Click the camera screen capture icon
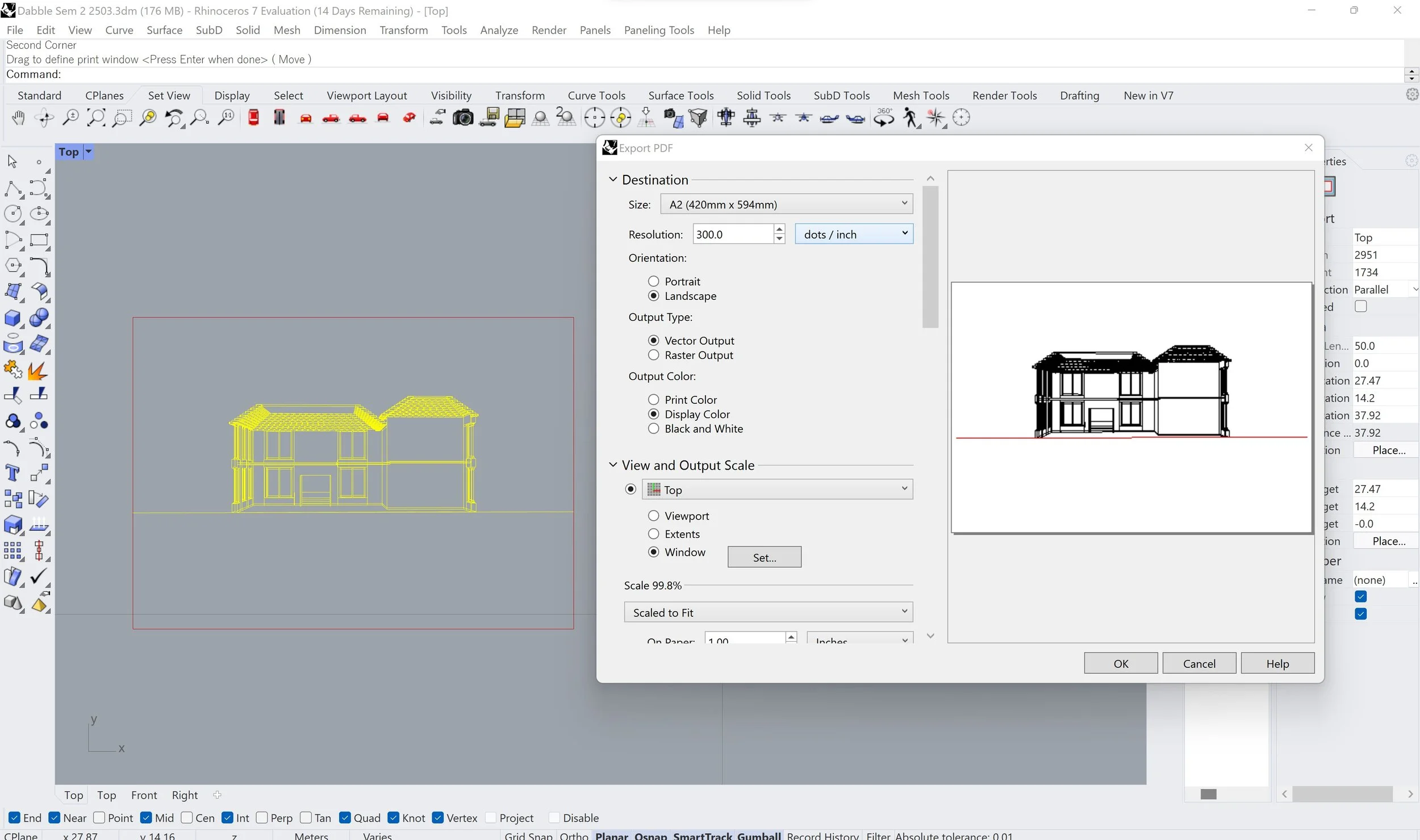Viewport: 1420px width, 840px height. click(x=462, y=118)
